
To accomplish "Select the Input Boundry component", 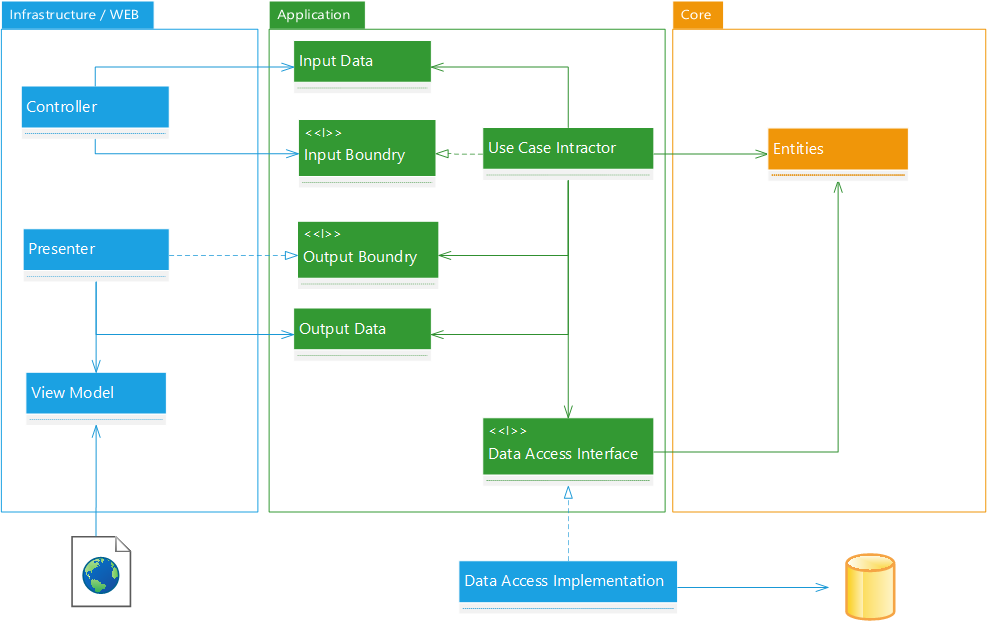I will 366,147.
